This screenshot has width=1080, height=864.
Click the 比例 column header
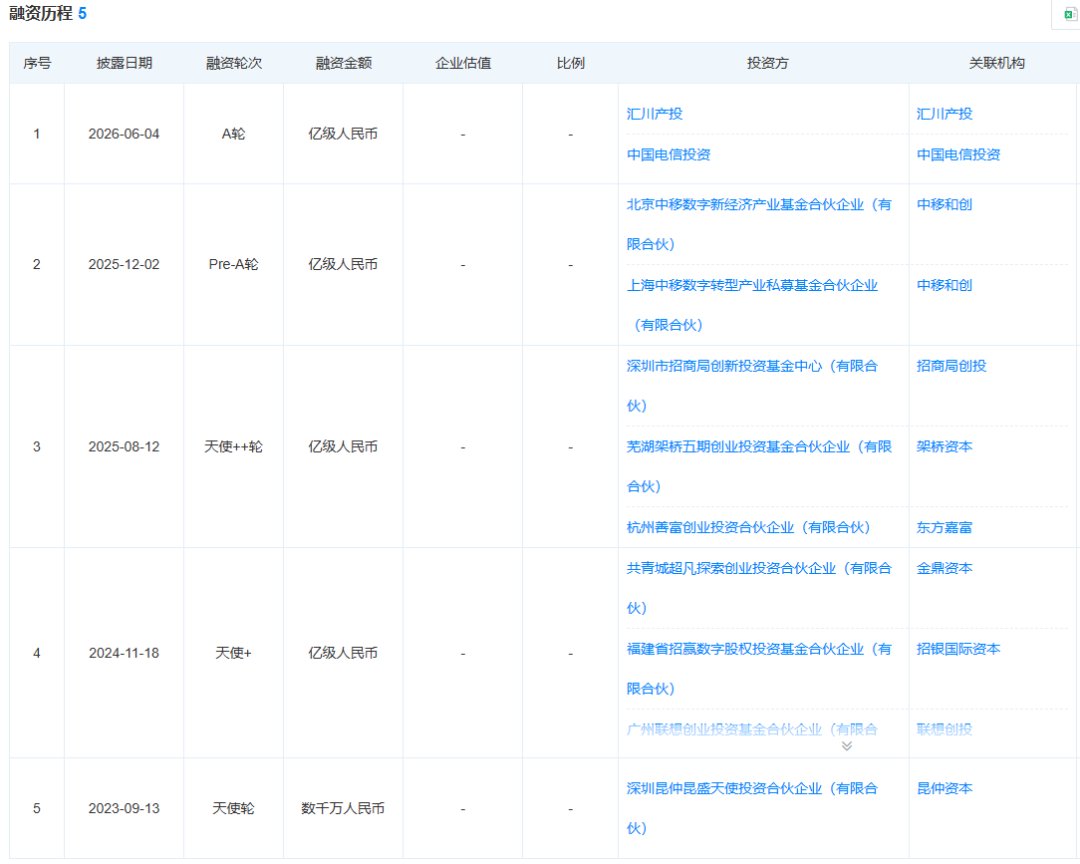(x=570, y=63)
